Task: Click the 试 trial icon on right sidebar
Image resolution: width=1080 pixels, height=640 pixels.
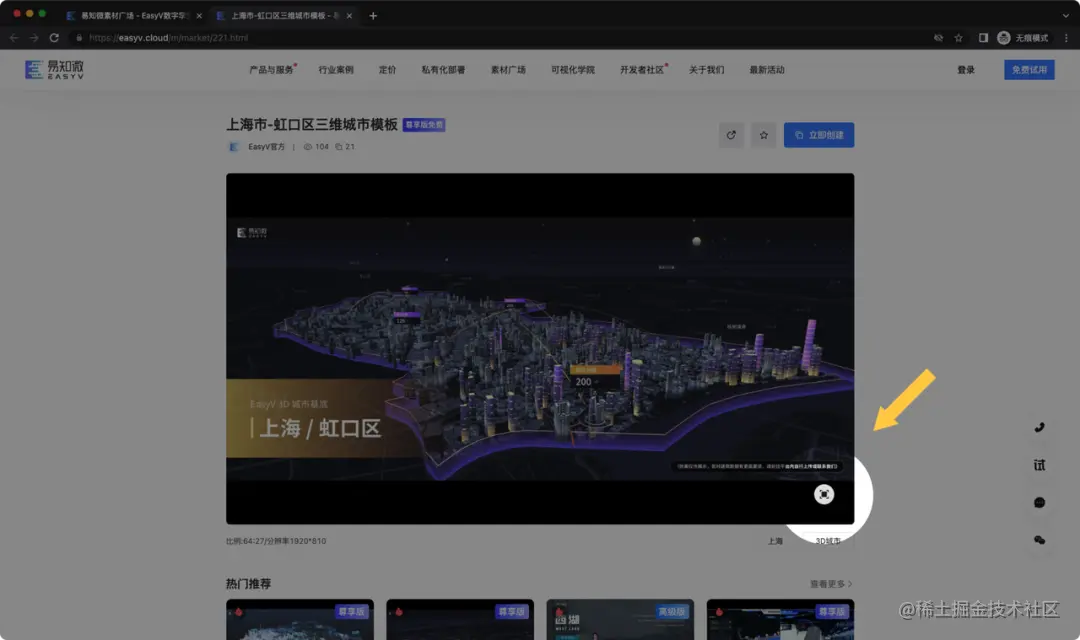Action: [x=1039, y=465]
